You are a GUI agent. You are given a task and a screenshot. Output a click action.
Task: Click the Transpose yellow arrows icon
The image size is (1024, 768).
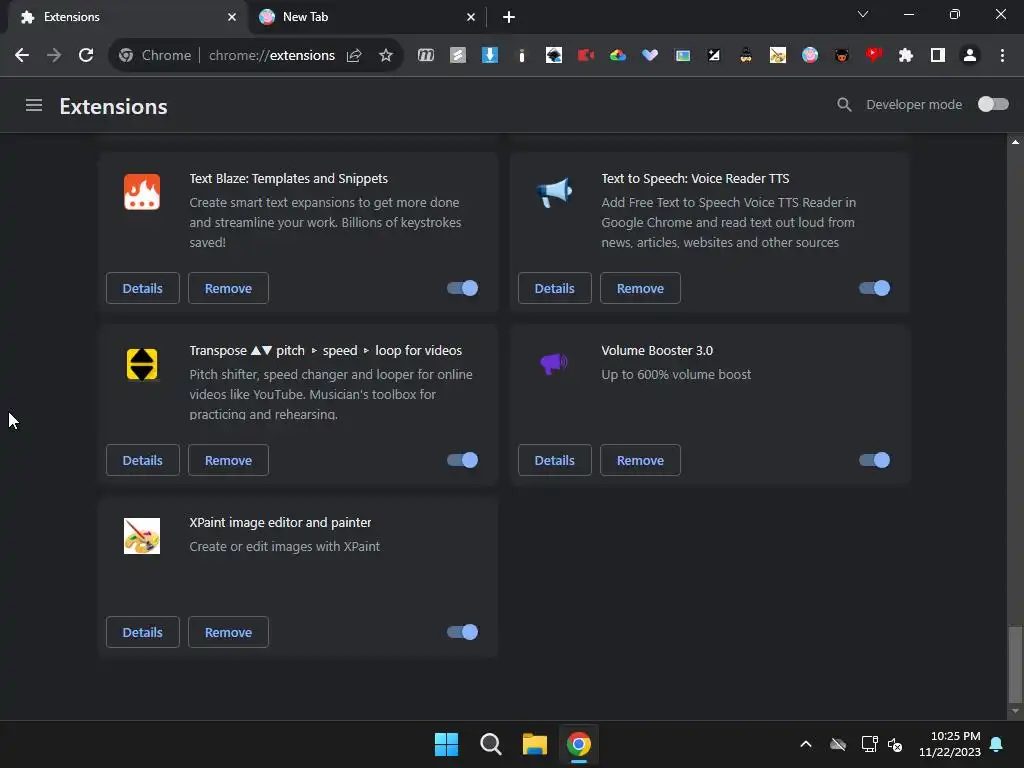click(142, 364)
